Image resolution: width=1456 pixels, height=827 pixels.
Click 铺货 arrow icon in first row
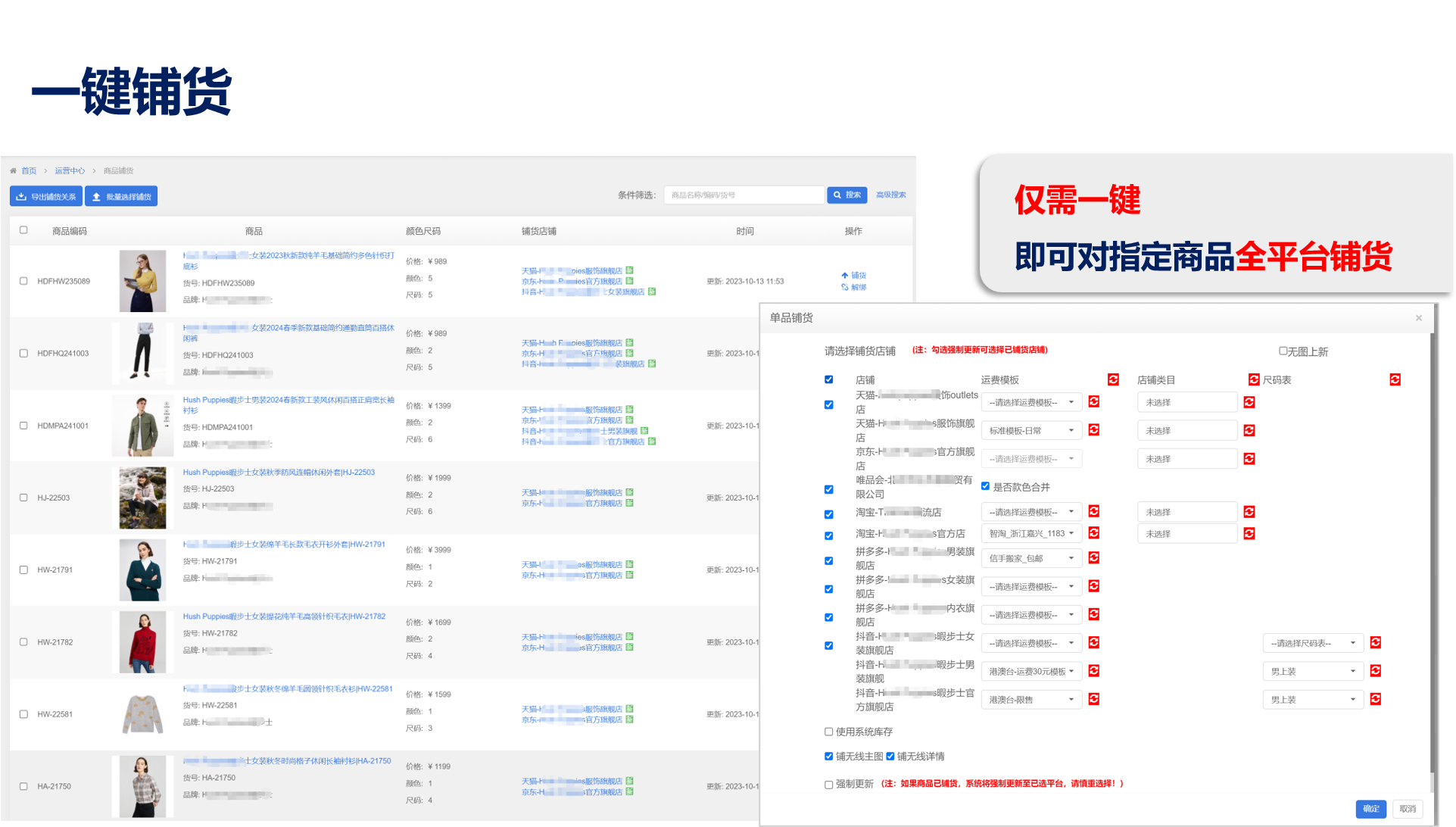(845, 276)
